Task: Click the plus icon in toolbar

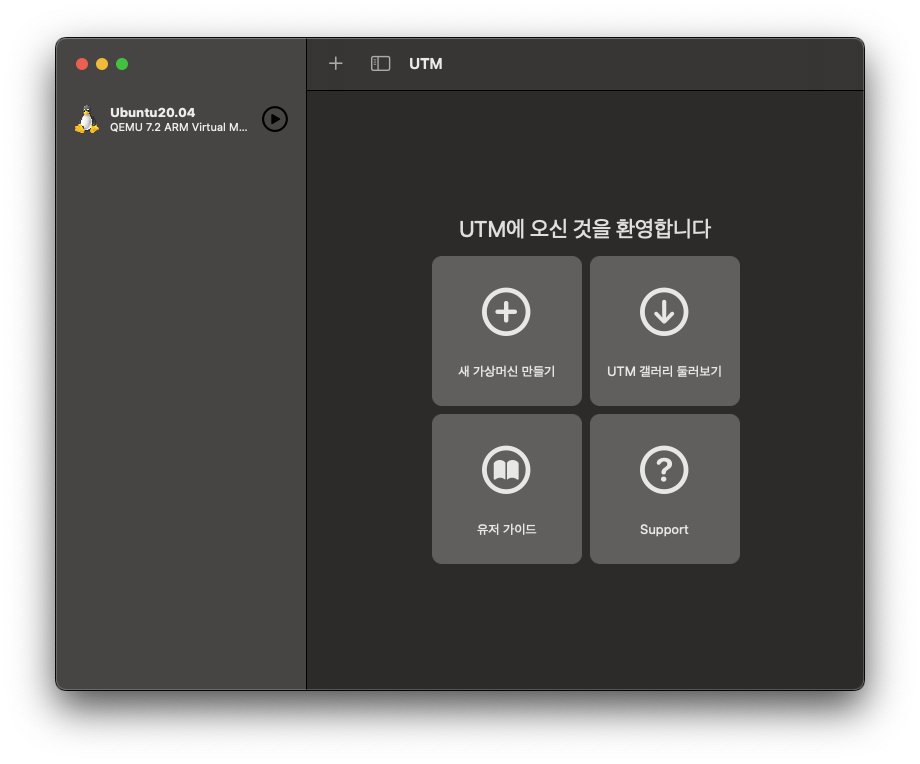Action: click(336, 63)
